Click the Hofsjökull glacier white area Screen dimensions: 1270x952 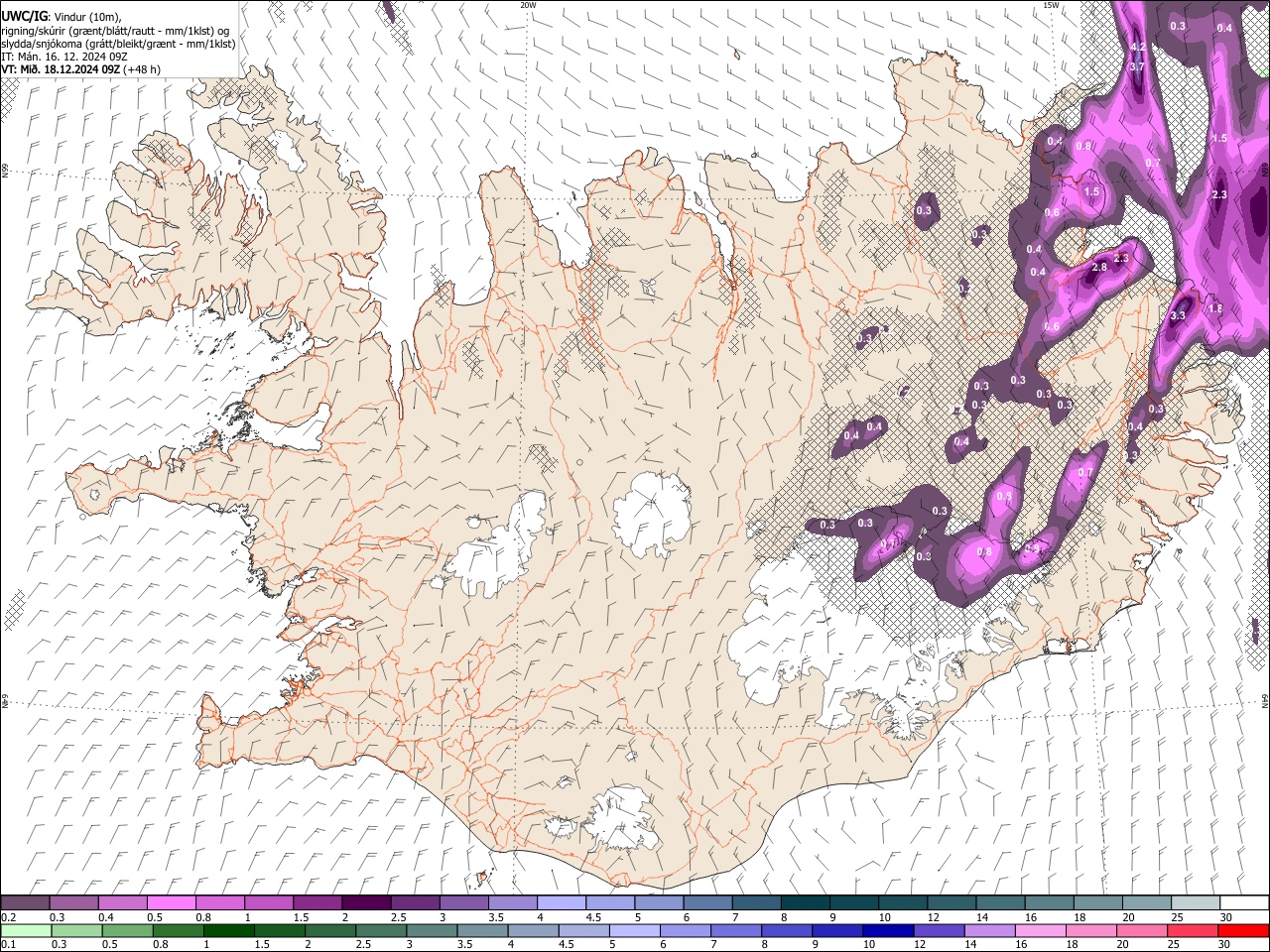tap(653, 514)
